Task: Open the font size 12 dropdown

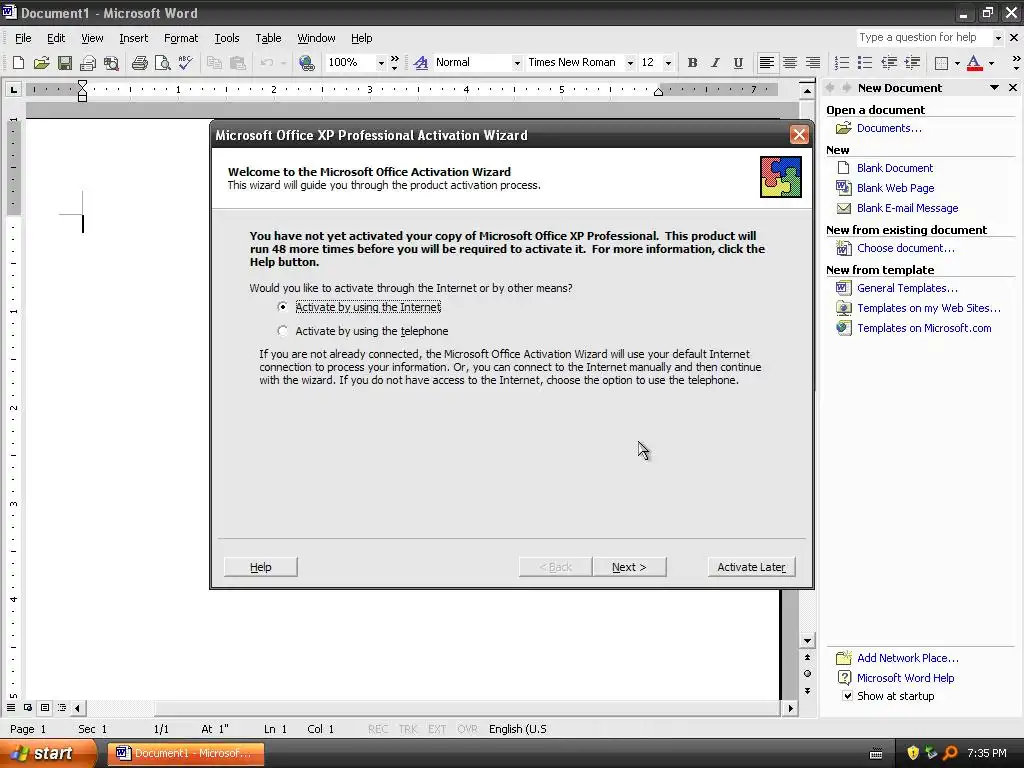Action: coord(667,63)
